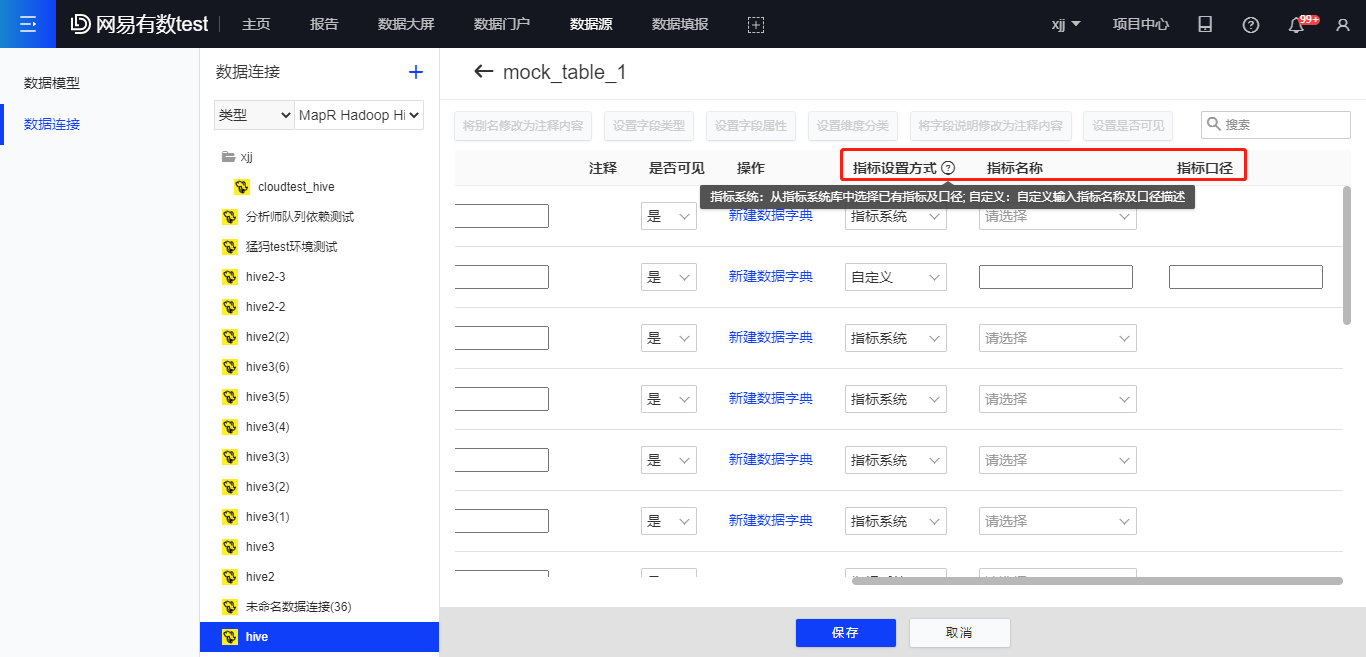Click the user profile icon at top right
This screenshot has height=657, width=1366.
pos(1343,25)
